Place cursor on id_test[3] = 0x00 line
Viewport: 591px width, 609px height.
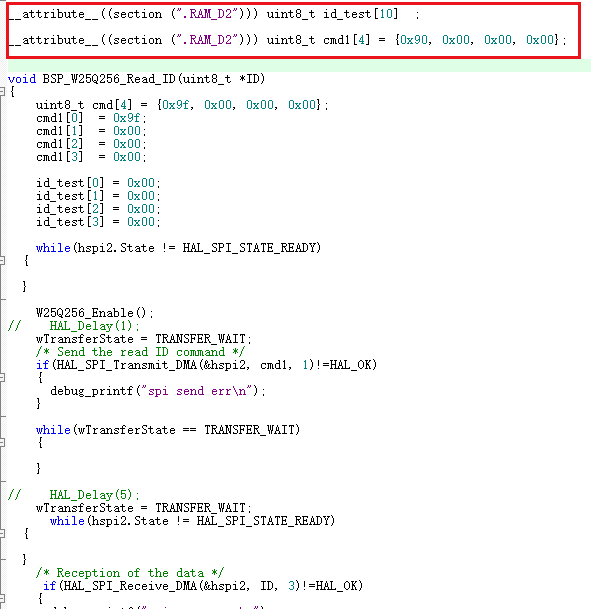pyautogui.click(x=98, y=222)
